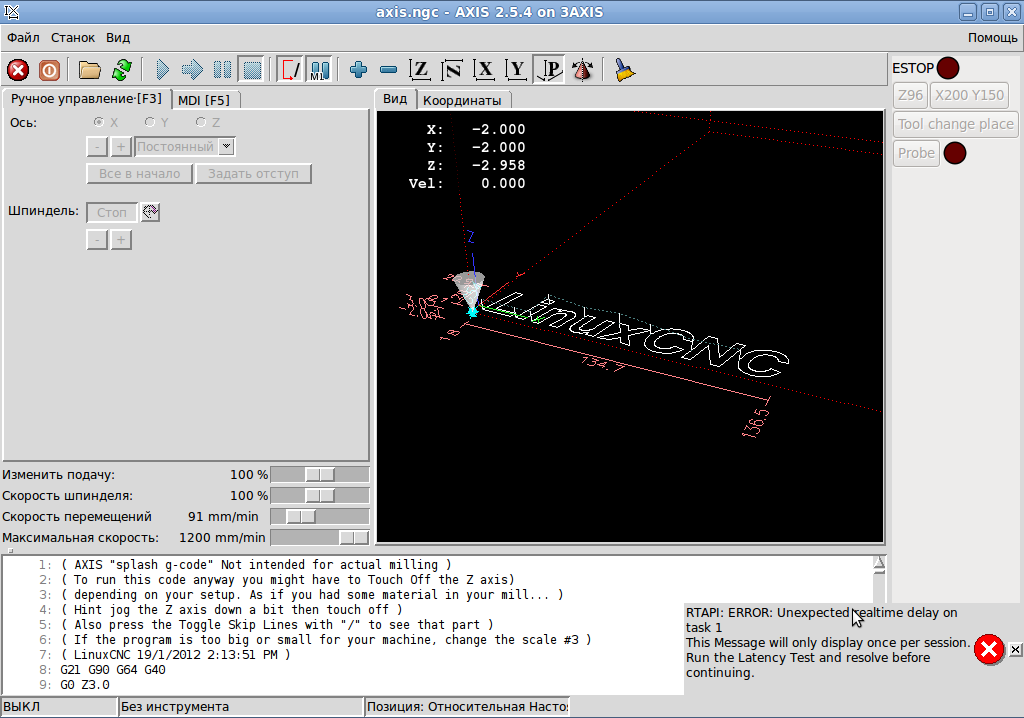This screenshot has width=1024, height=718.
Task: Click spindle Стоп button
Action: click(x=112, y=212)
